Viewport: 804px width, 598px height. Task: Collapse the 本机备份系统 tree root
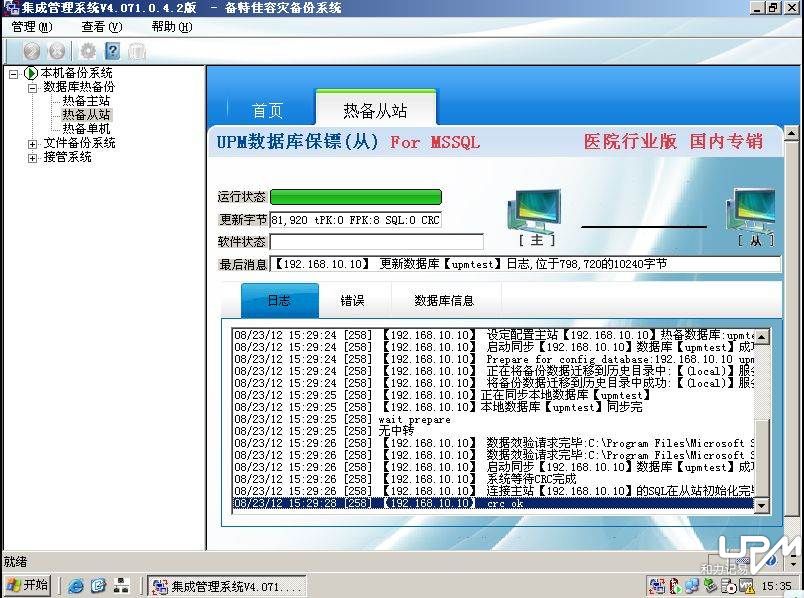(14, 74)
